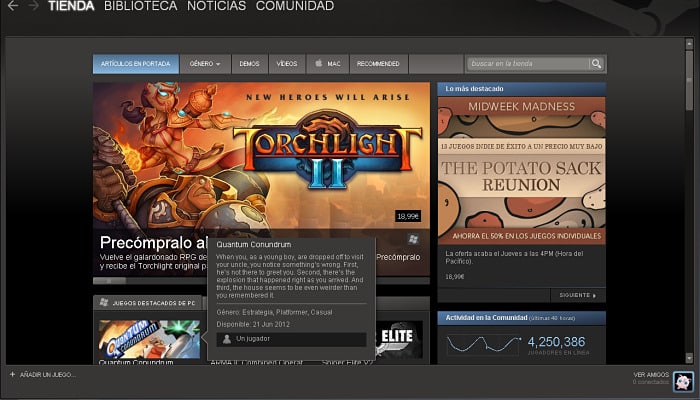Image resolution: width=700 pixels, height=400 pixels.
Task: Open the Sniper Elite V2 thumbnail
Action: (399, 339)
